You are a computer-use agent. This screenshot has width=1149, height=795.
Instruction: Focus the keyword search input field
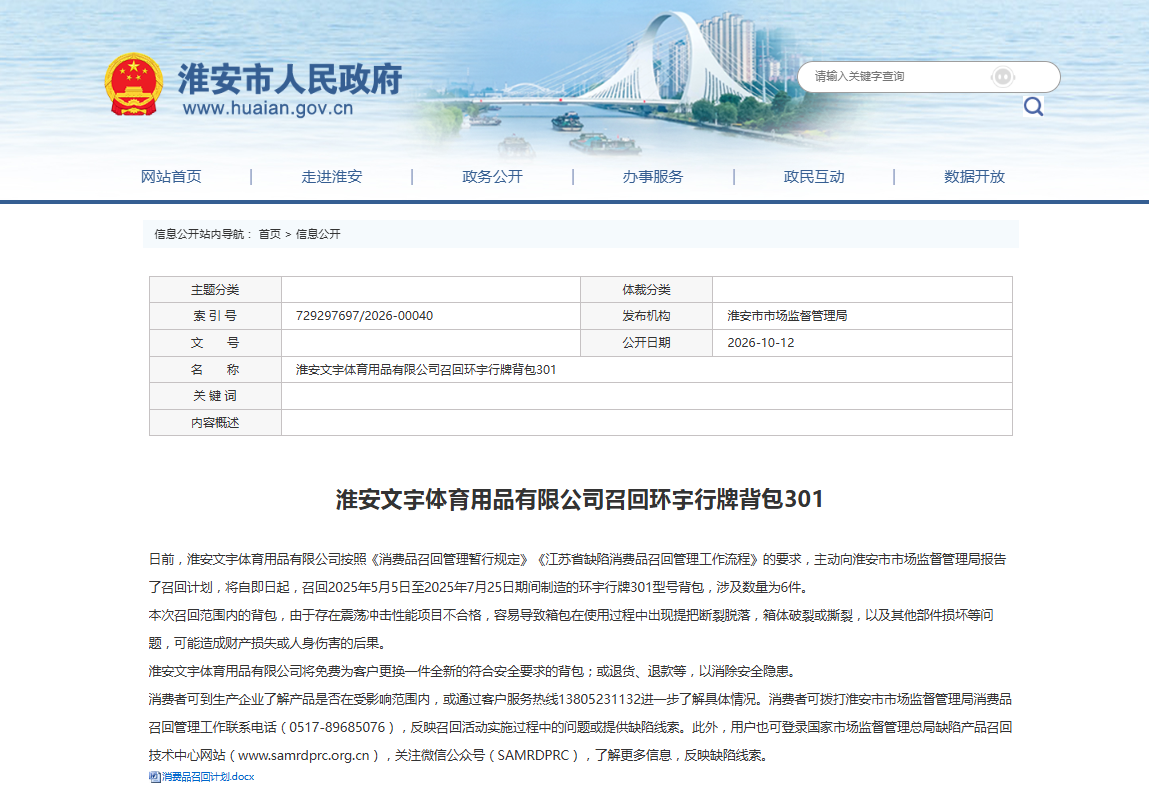928,76
